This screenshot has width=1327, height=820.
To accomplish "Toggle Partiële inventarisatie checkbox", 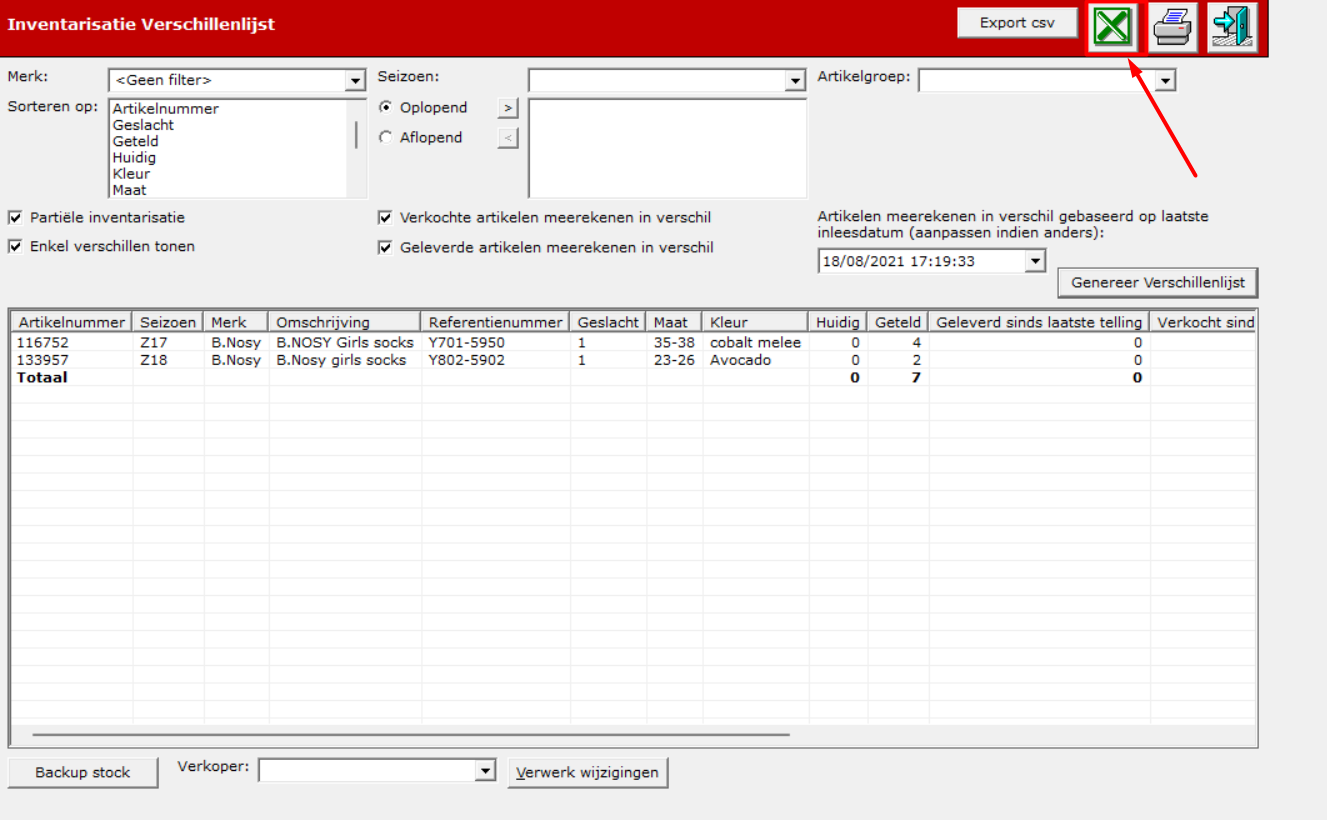I will point(15,217).
